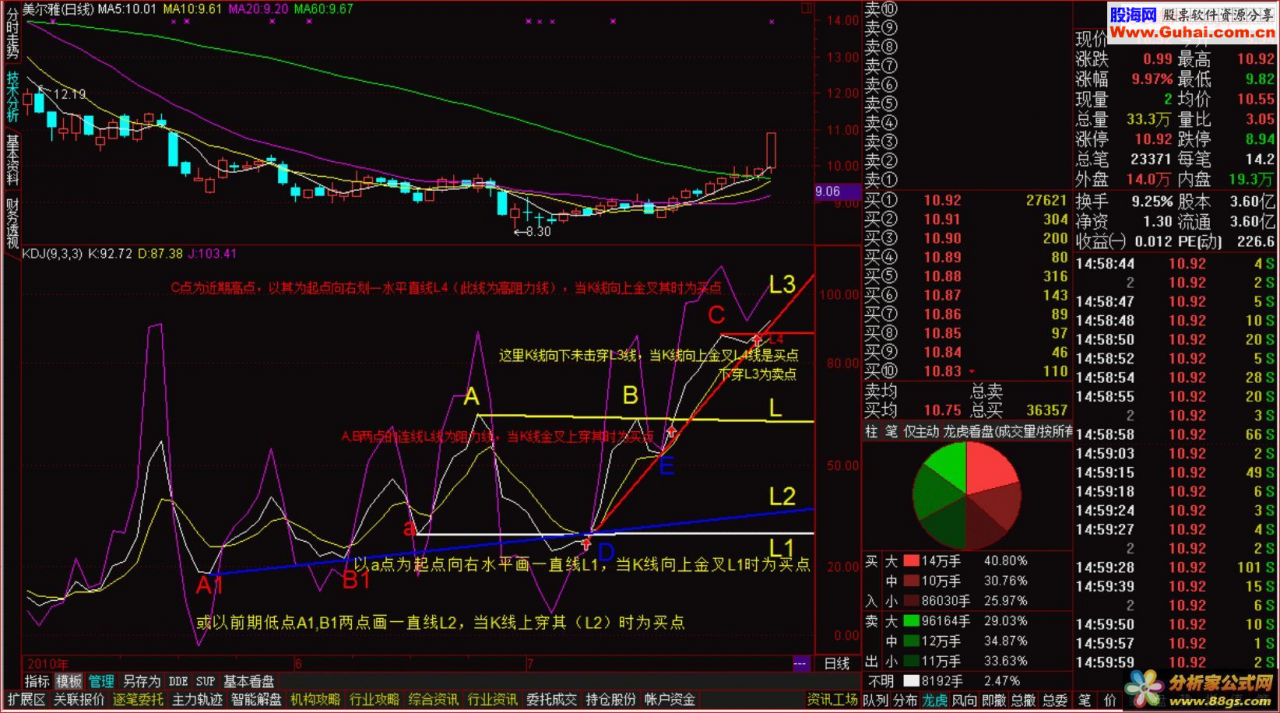Screen dimensions: 1280x713
Task: Click the green large-sell color swatch (96164手)
Action: coord(910,621)
